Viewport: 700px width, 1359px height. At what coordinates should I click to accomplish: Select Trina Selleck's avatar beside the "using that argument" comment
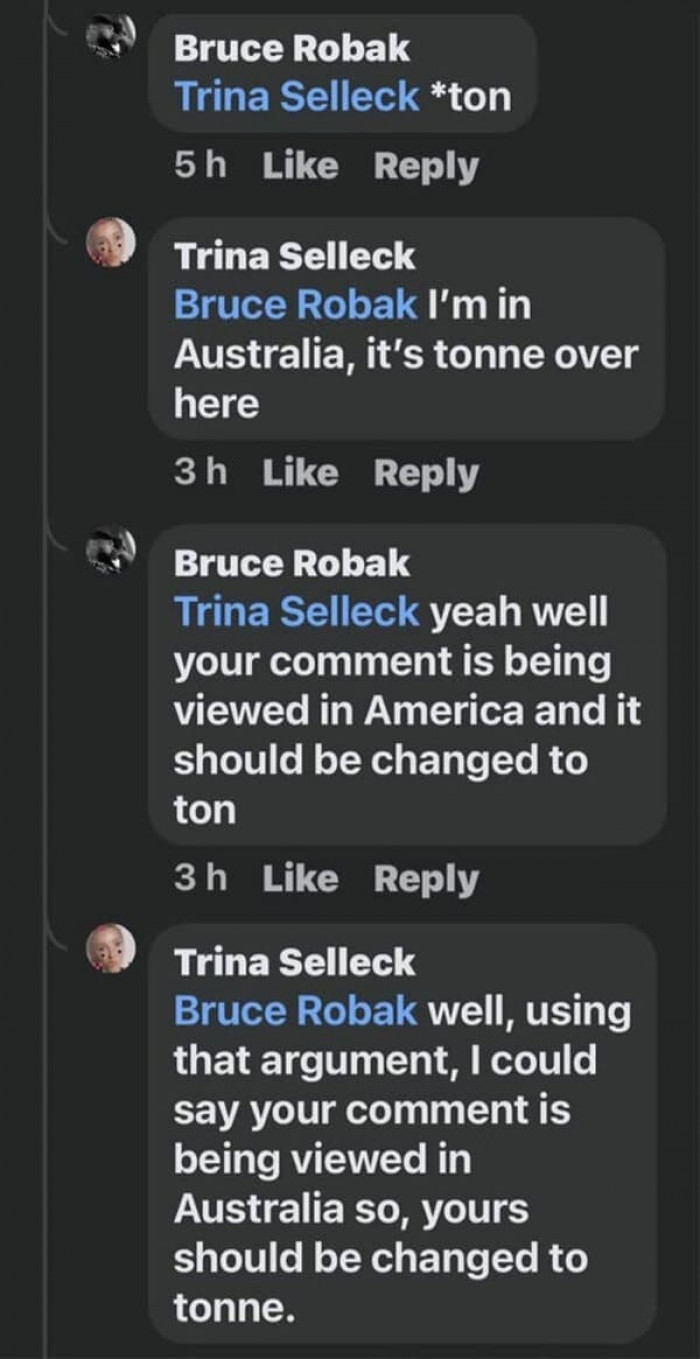click(x=110, y=948)
